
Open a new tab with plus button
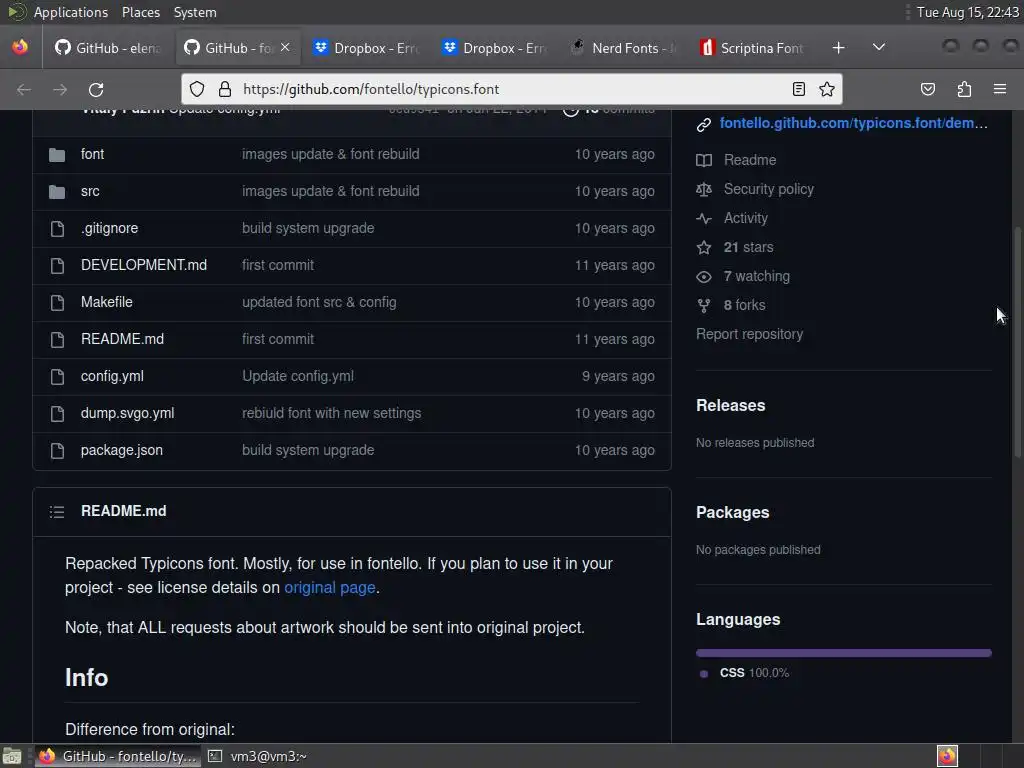coord(839,48)
